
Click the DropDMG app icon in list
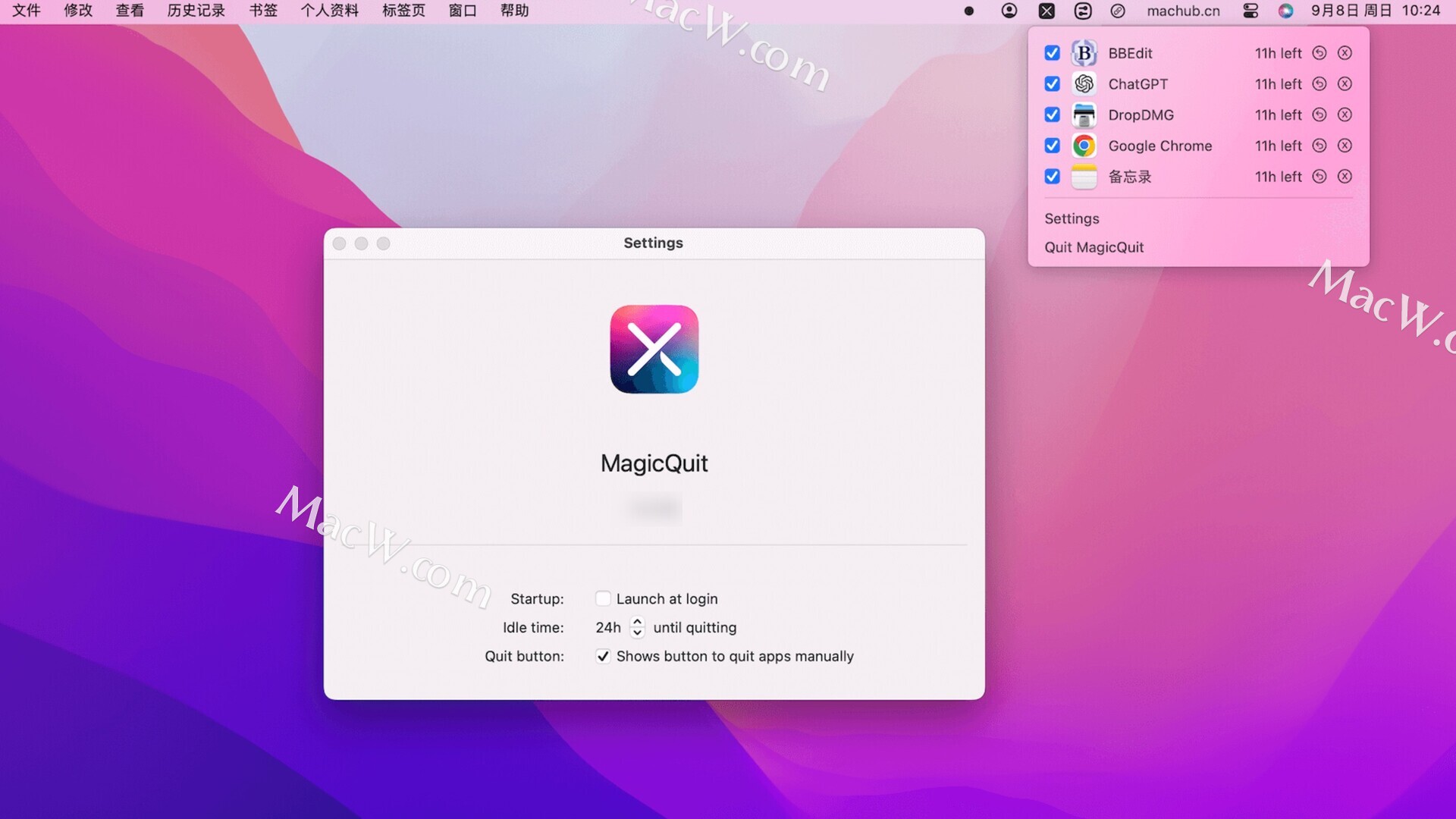point(1084,115)
